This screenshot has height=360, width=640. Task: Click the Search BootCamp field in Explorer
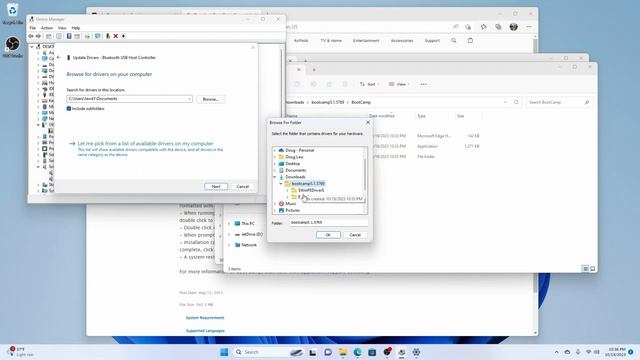pyautogui.click(x=558, y=102)
